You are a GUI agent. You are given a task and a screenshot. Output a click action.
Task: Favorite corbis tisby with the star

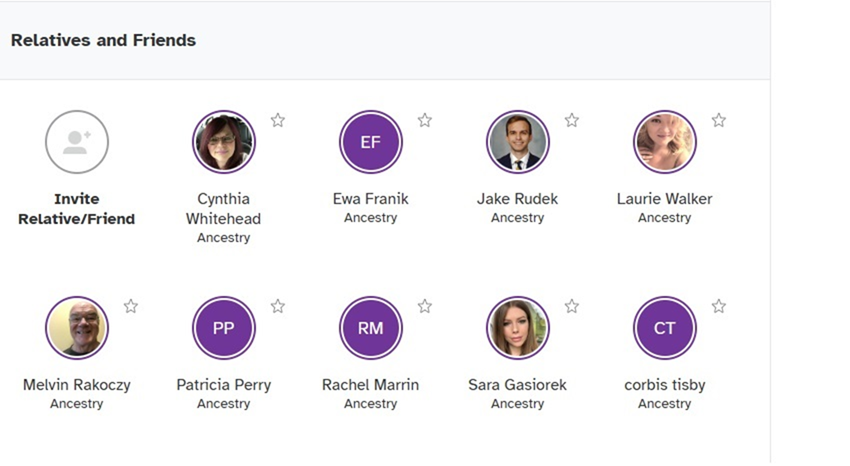718,306
